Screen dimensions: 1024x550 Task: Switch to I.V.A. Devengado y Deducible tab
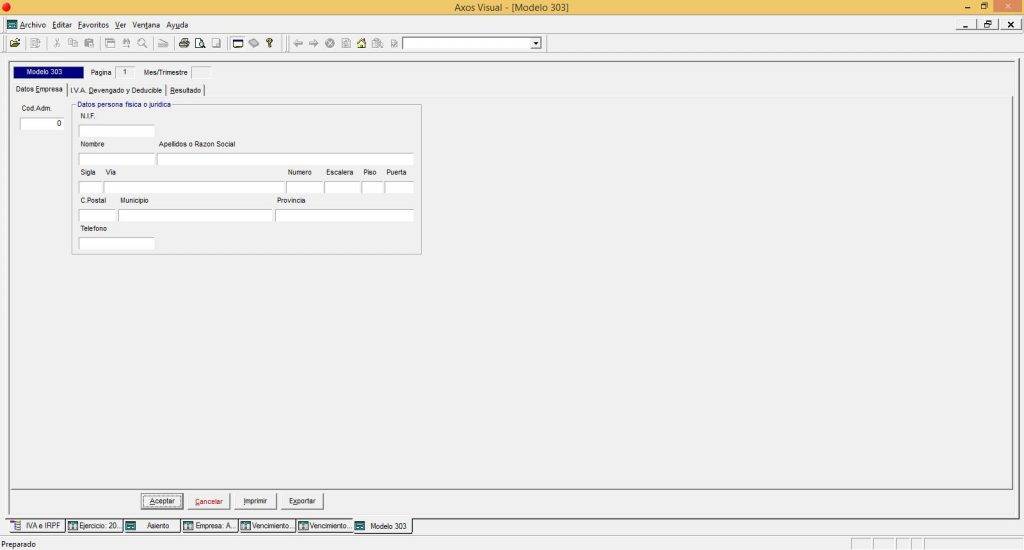[116, 90]
